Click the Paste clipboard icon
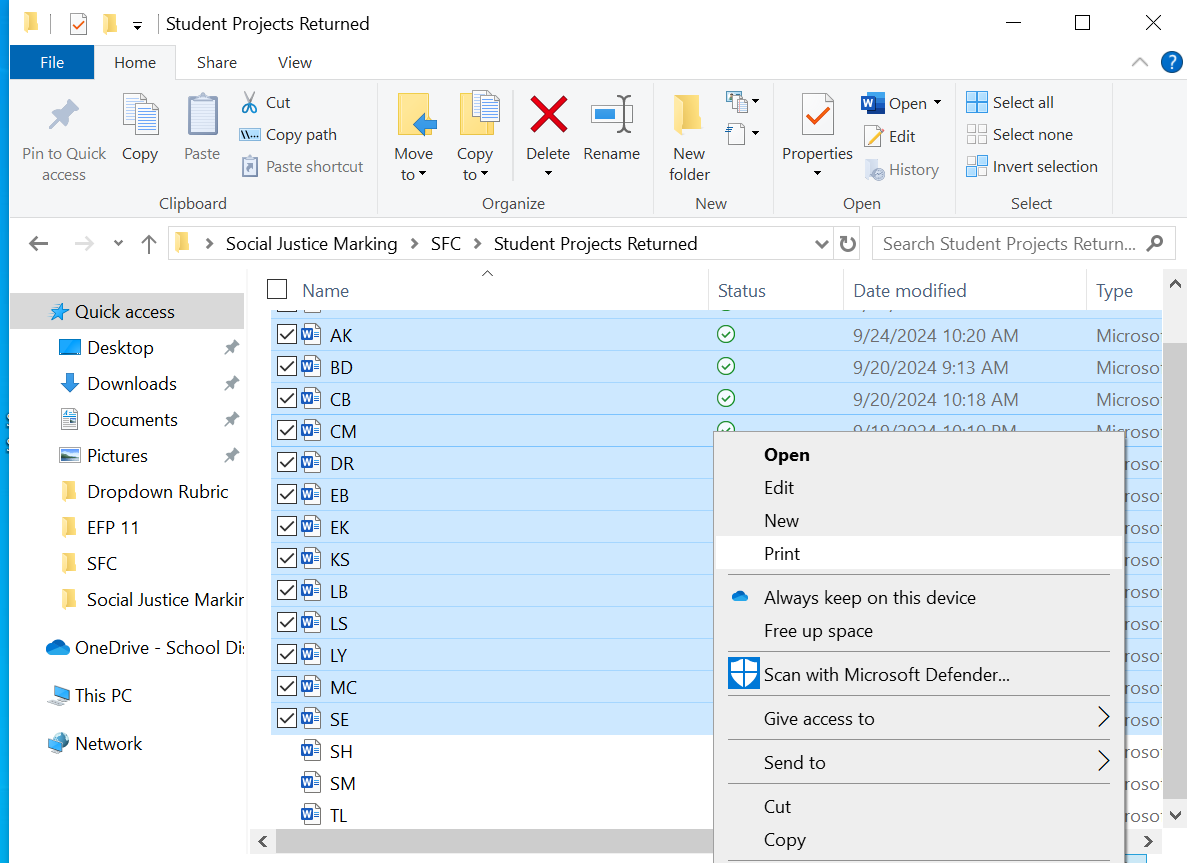Image resolution: width=1187 pixels, height=863 pixels. pyautogui.click(x=202, y=114)
